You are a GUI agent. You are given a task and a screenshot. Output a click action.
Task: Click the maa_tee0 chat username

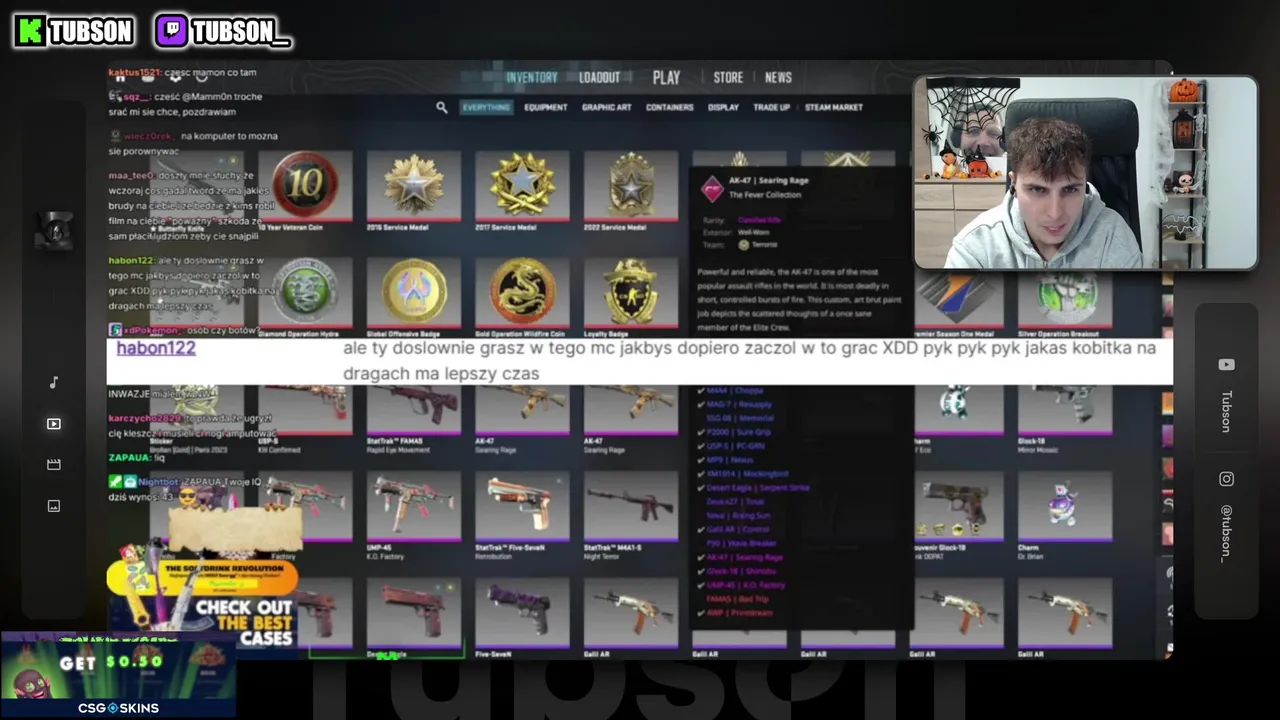(x=132, y=175)
